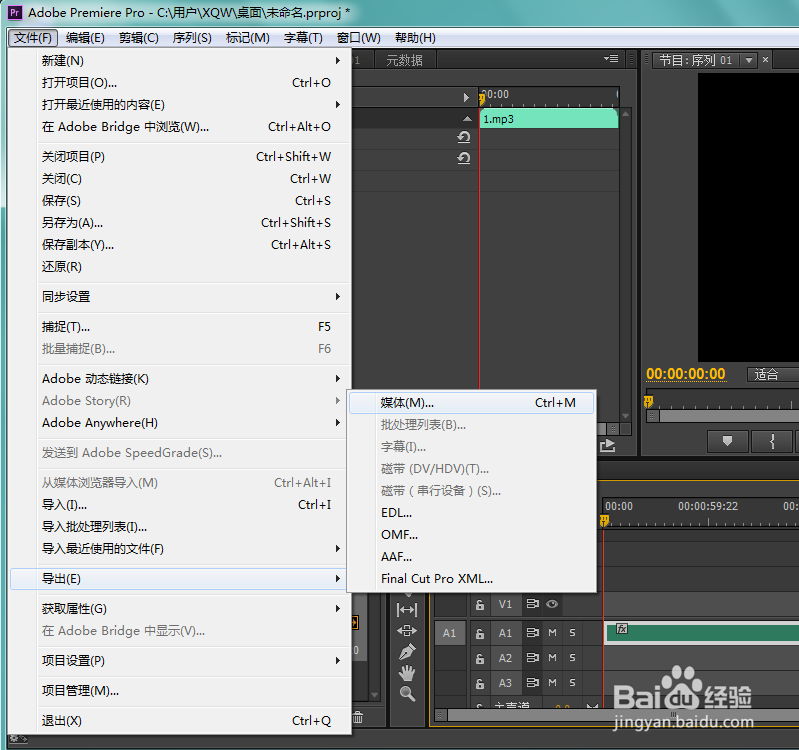Choose AAF... export option
Viewport: 799px width, 750px height.
click(471, 556)
